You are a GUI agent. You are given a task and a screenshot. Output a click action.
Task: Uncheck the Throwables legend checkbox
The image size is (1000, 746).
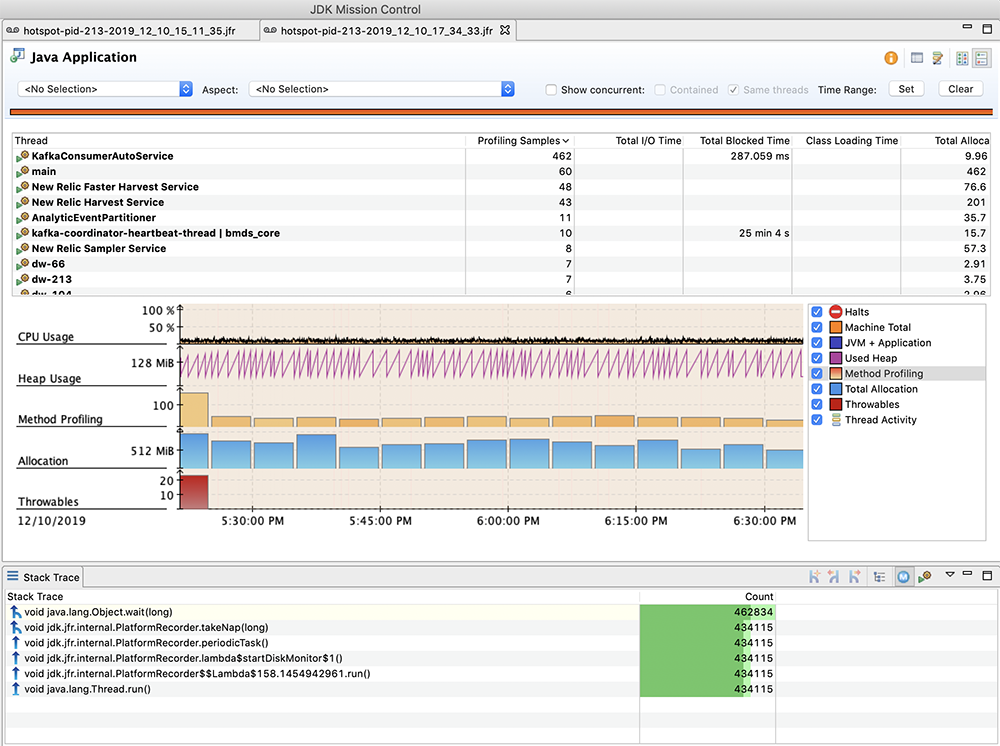pyautogui.click(x=817, y=404)
